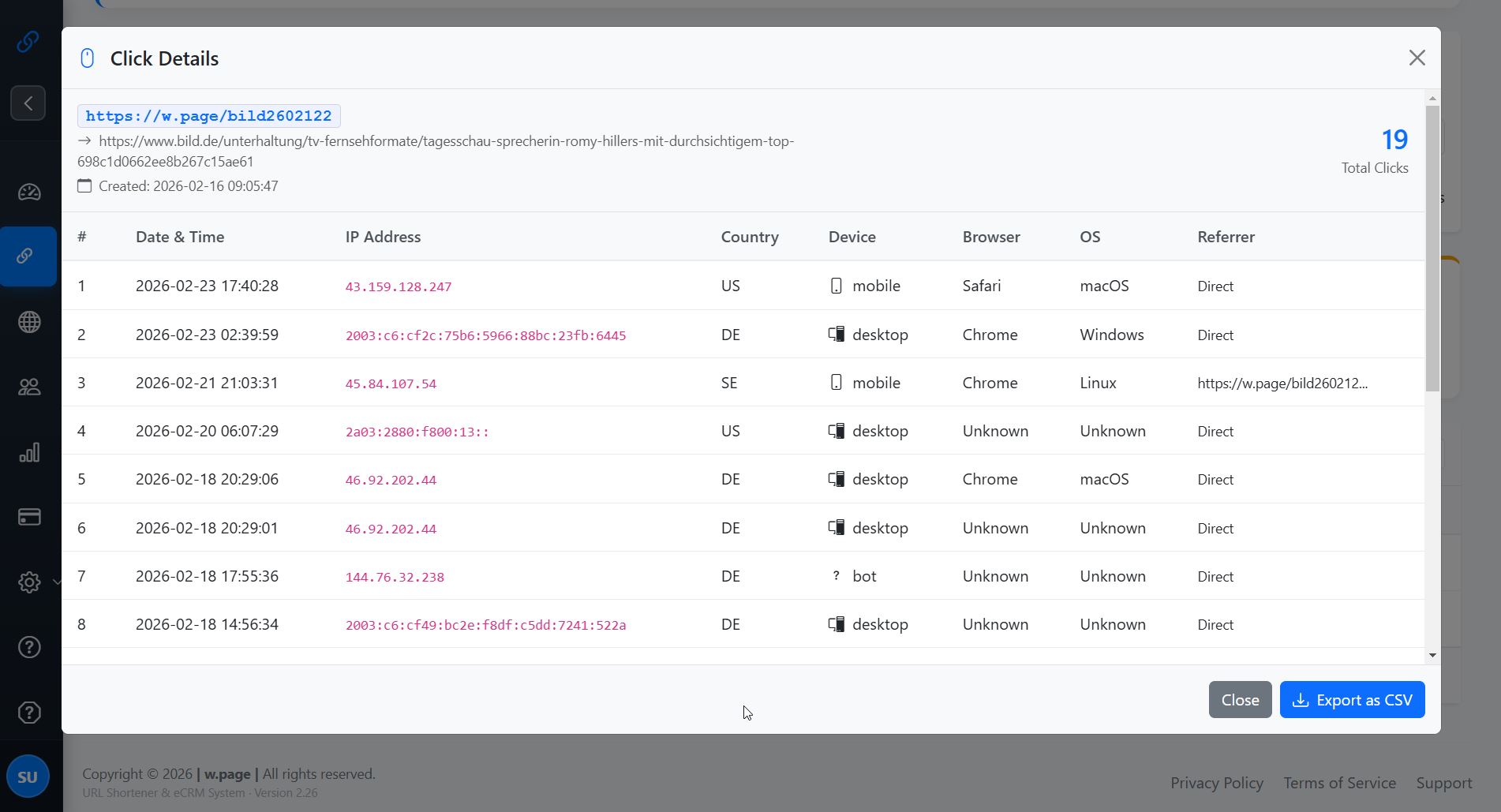Open the analytics bar chart icon

tap(29, 451)
